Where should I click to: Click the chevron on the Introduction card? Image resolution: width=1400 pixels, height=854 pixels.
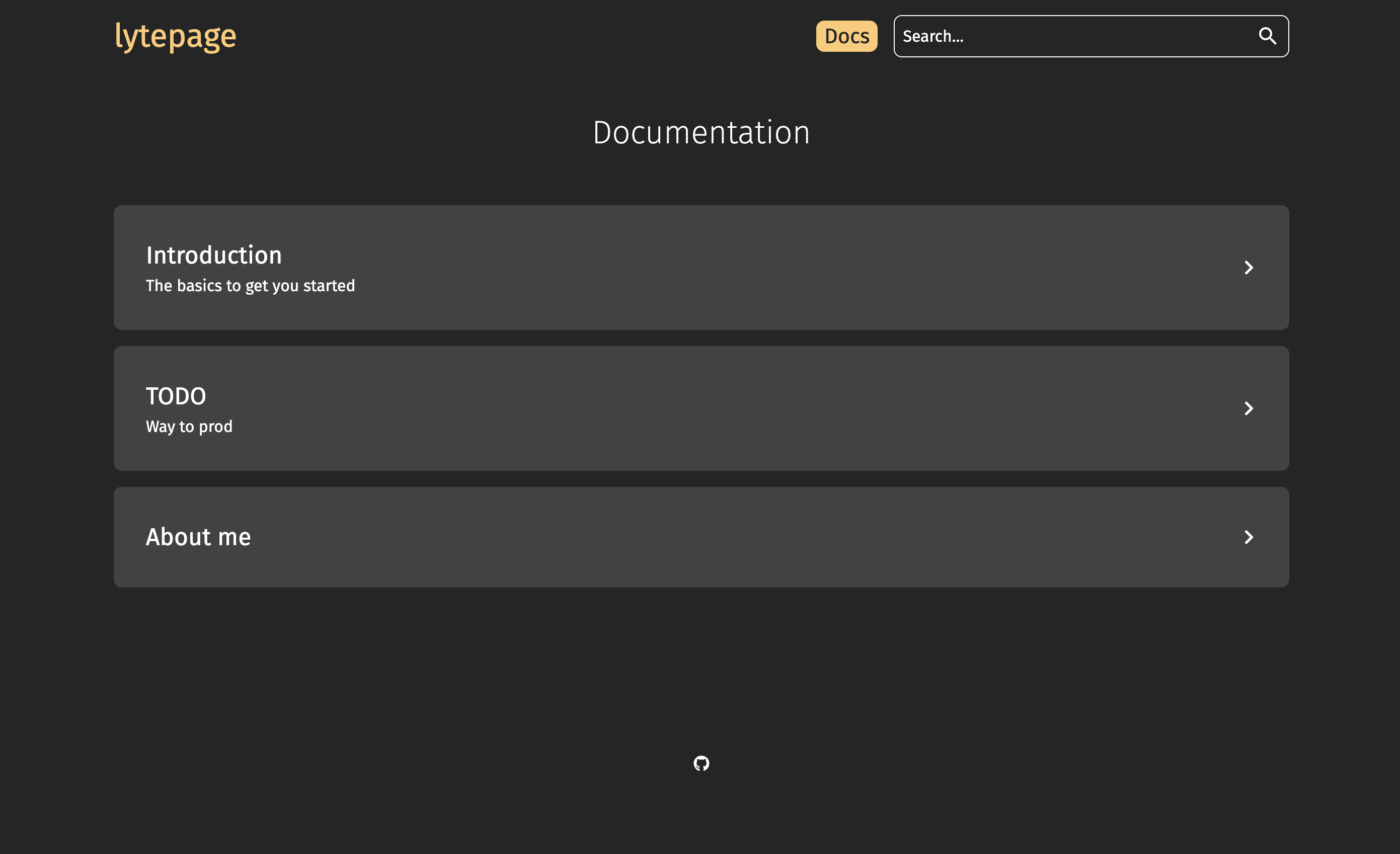point(1249,268)
